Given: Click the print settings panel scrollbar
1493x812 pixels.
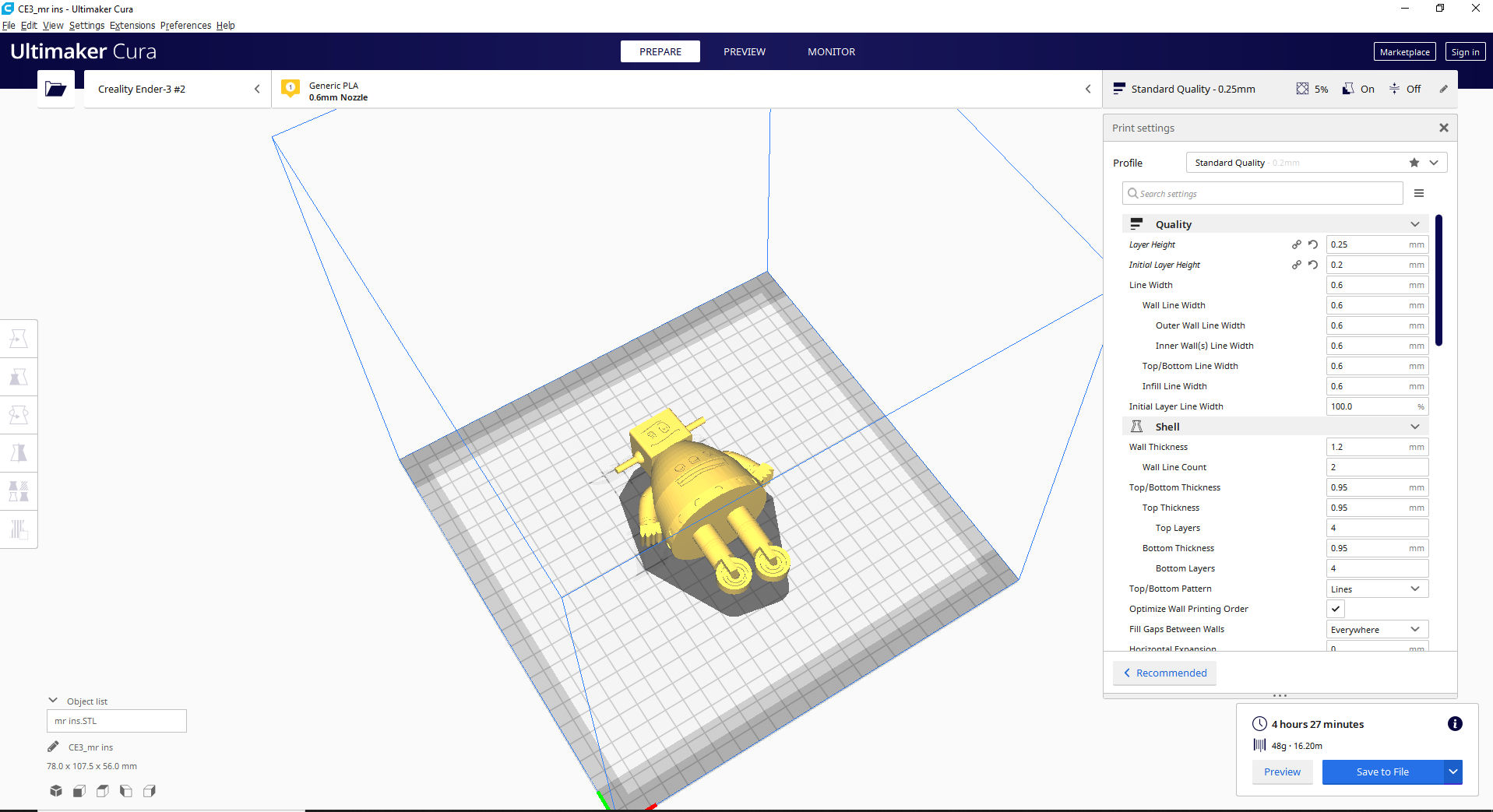Looking at the screenshot, I should tap(1438, 280).
